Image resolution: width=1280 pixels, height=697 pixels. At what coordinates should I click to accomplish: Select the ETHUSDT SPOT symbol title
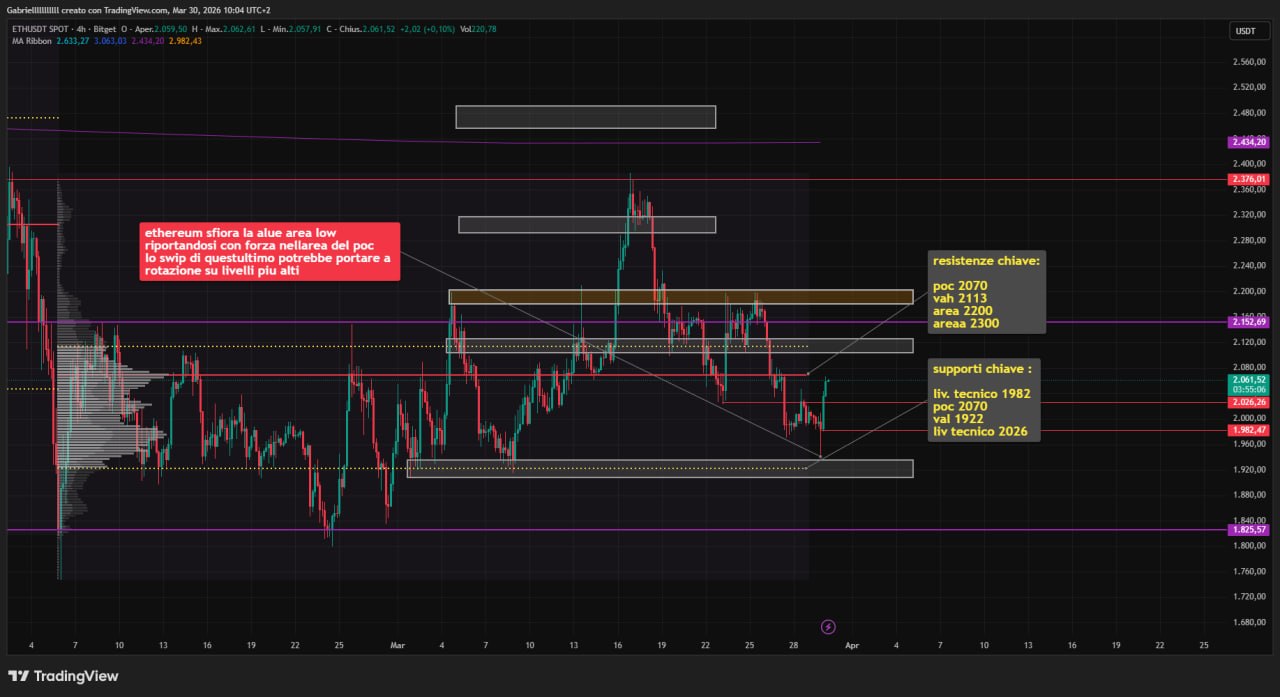(x=42, y=29)
